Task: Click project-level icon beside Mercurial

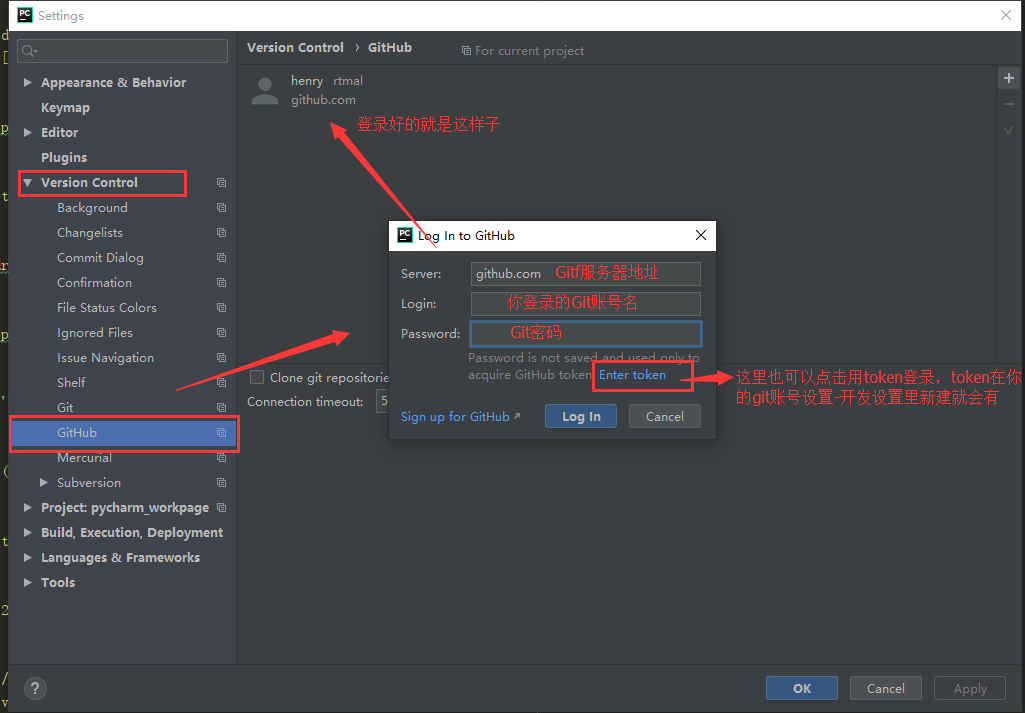Action: [x=222, y=457]
